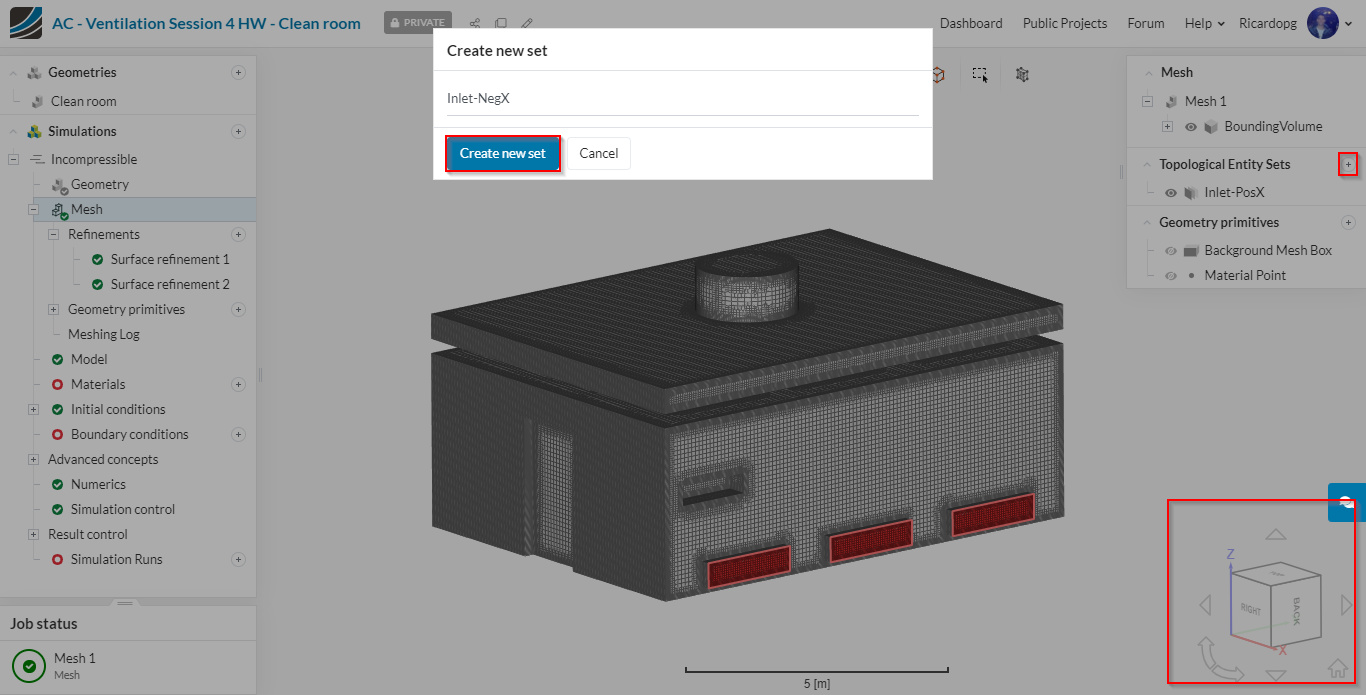Click the pencil edit project icon

[527, 23]
